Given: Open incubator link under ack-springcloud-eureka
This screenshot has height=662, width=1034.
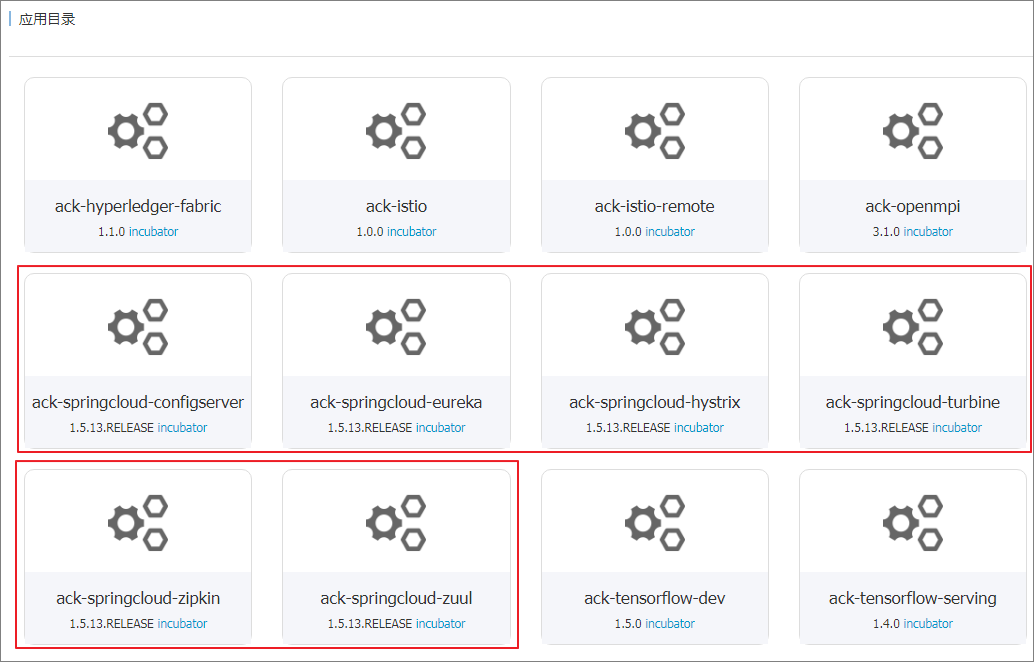Looking at the screenshot, I should 441,427.
